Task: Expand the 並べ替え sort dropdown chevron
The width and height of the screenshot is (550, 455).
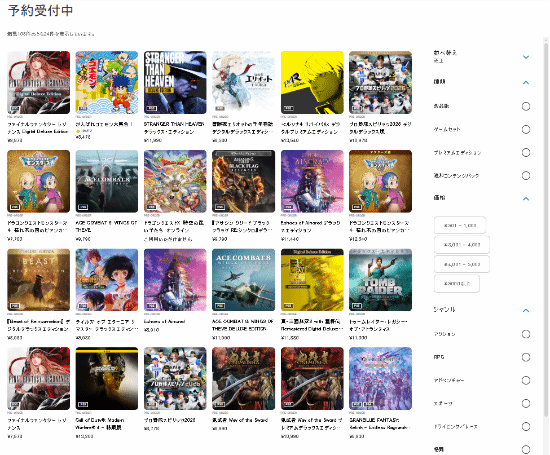Action: pos(525,57)
